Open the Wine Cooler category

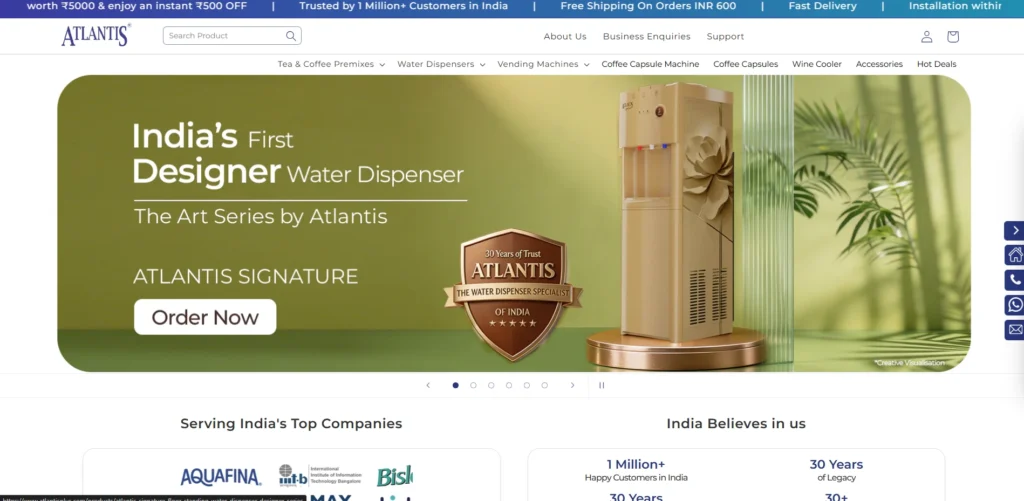[x=817, y=64]
